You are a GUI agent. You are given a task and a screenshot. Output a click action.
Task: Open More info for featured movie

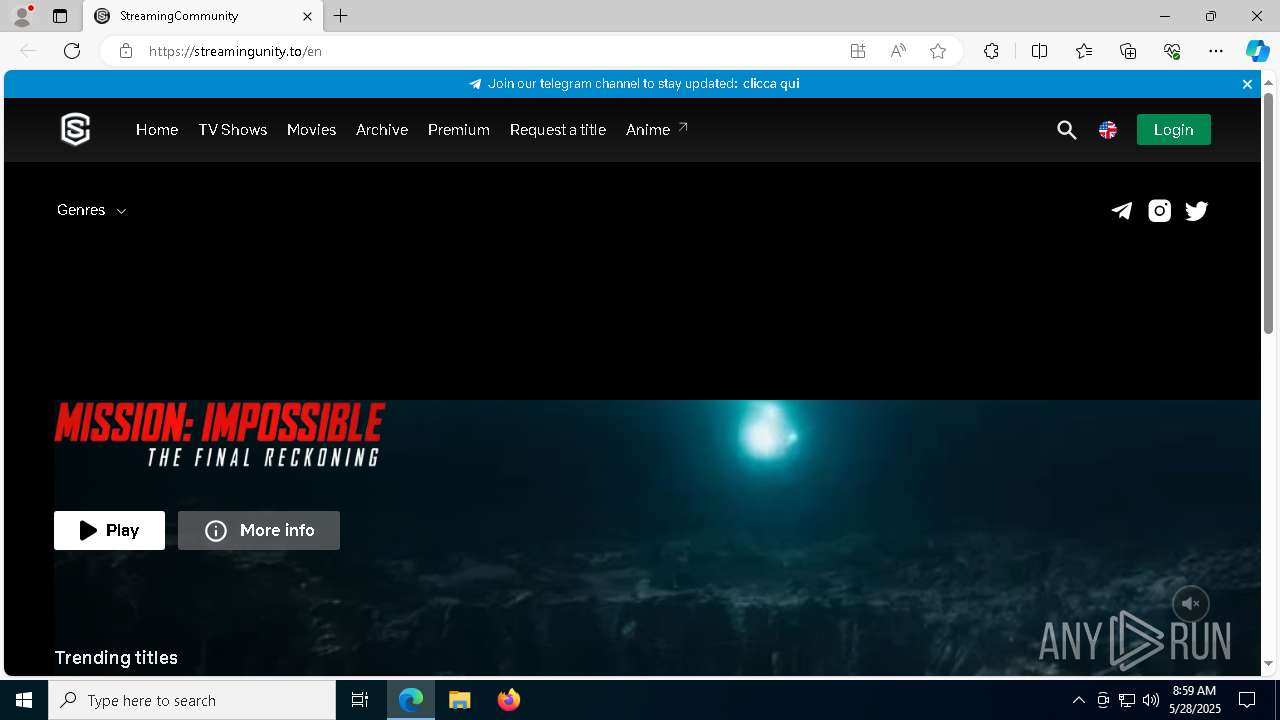[259, 530]
